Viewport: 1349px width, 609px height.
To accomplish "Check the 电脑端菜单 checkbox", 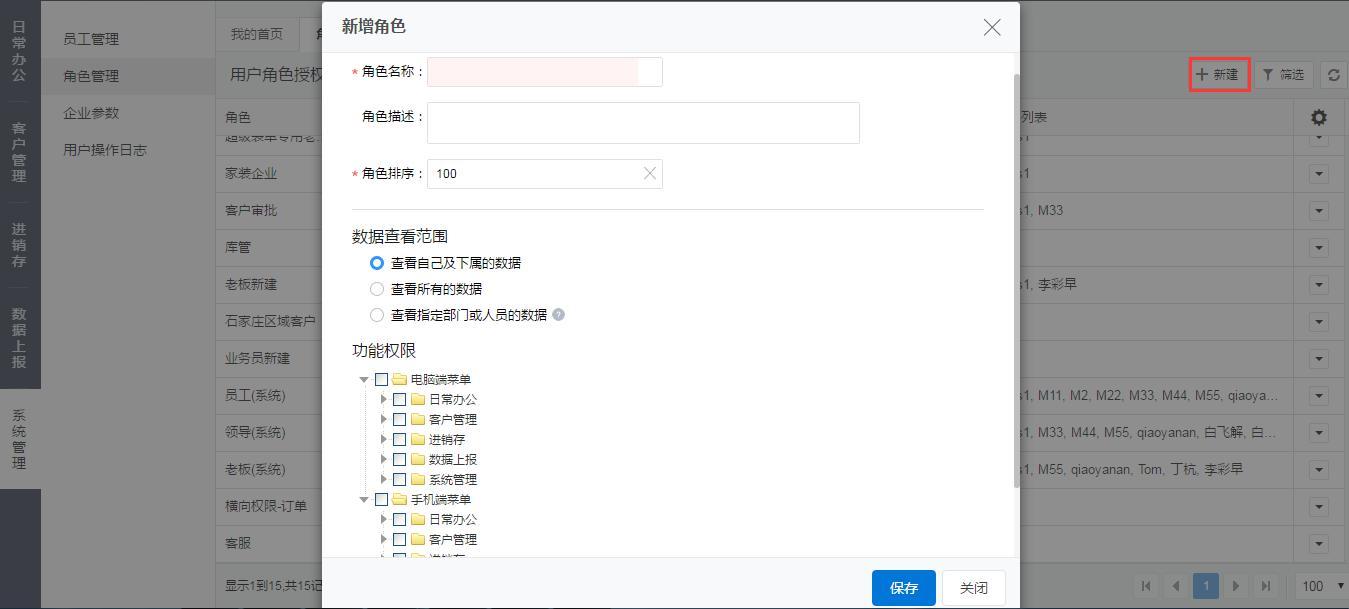I will point(381,380).
